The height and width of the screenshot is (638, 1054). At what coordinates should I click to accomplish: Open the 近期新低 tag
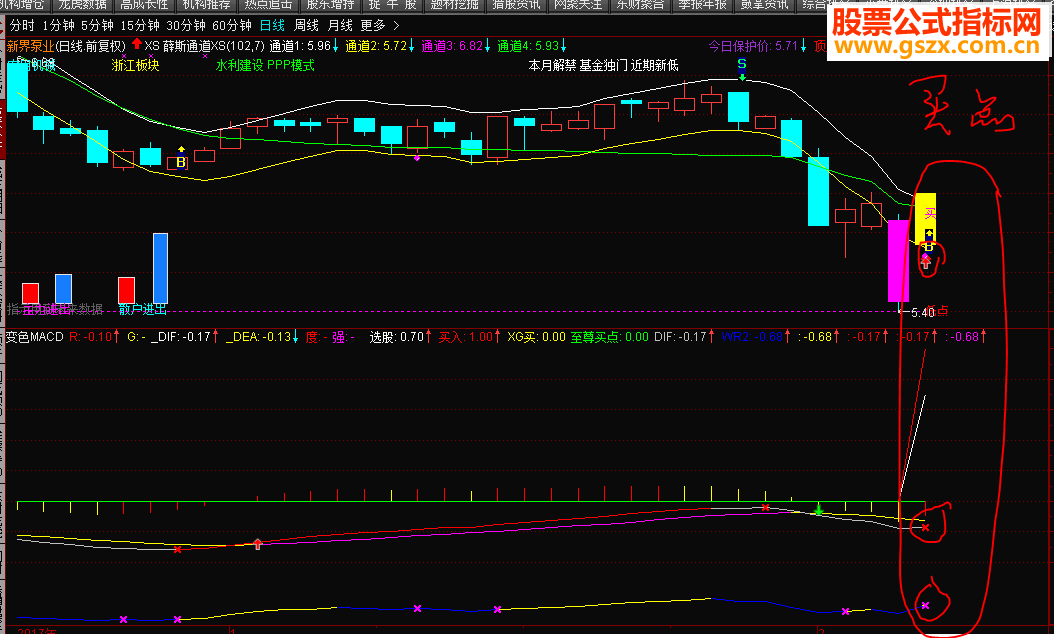[x=655, y=65]
